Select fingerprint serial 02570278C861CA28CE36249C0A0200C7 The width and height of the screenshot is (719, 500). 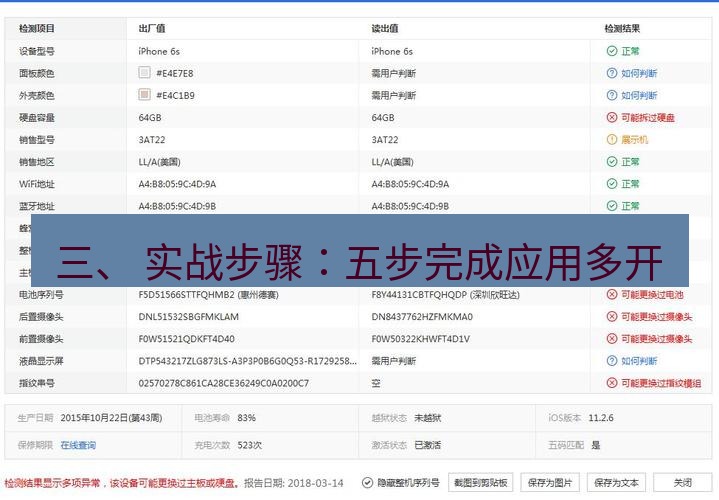pyautogui.click(x=224, y=383)
